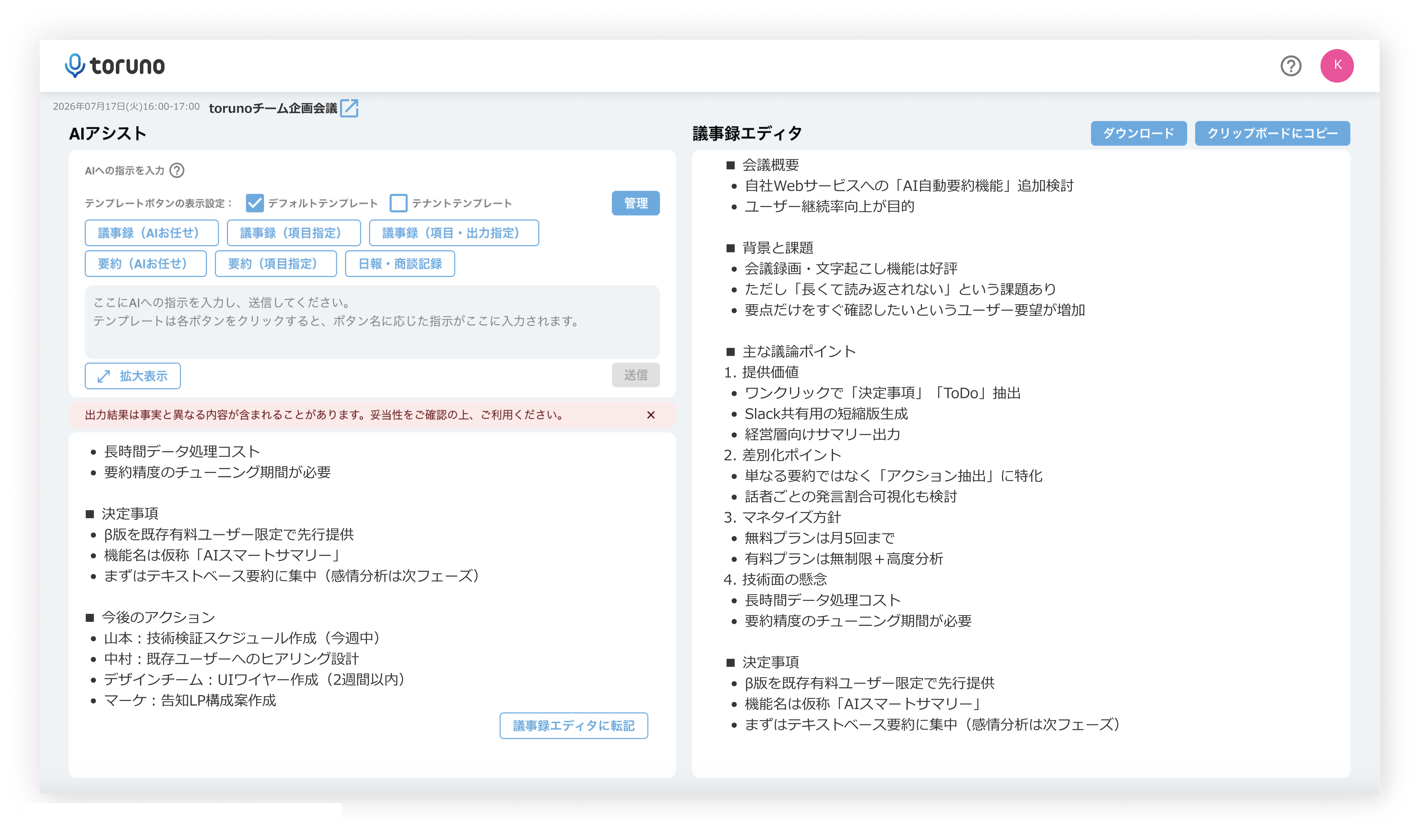Viewport: 1420px width, 840px height.
Task: Click editor line 自社Webサービスへの「AI自動要約機能」追加検討
Action: tap(908, 186)
